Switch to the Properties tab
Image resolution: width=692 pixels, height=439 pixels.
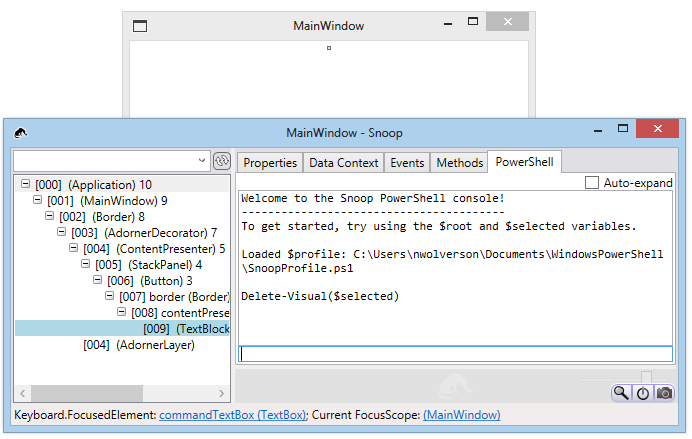(270, 162)
